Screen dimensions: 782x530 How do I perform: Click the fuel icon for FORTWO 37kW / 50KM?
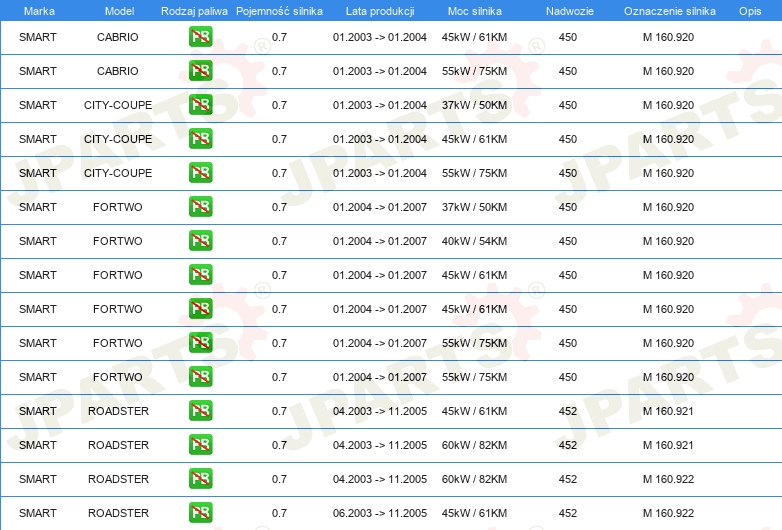200,206
